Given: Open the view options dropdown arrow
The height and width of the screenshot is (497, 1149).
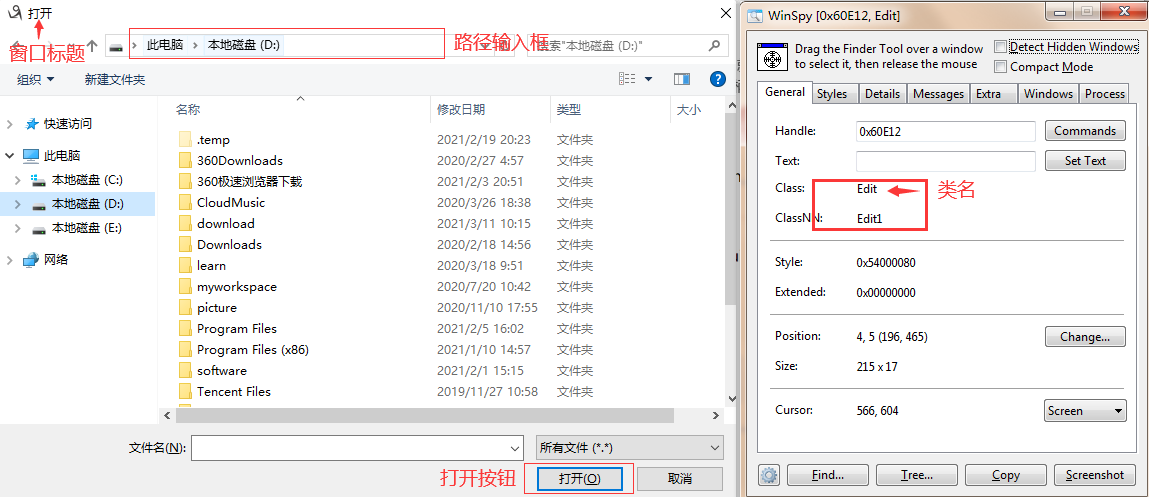Looking at the screenshot, I should 649,79.
